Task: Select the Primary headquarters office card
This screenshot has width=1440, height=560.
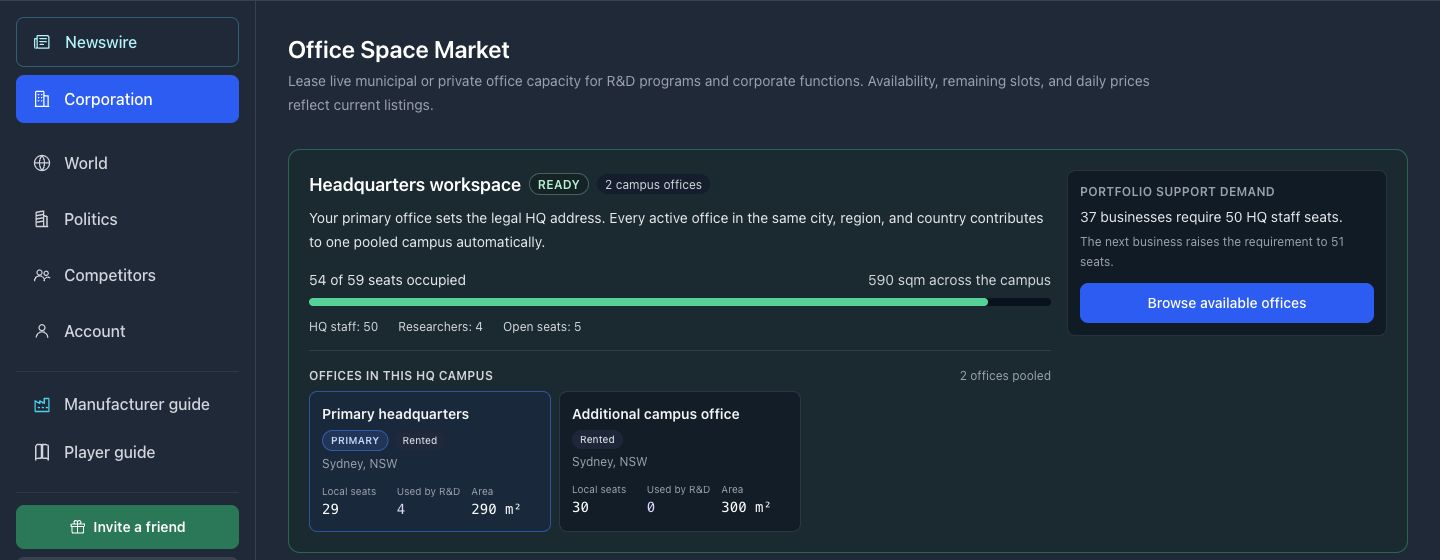Action: click(430, 461)
